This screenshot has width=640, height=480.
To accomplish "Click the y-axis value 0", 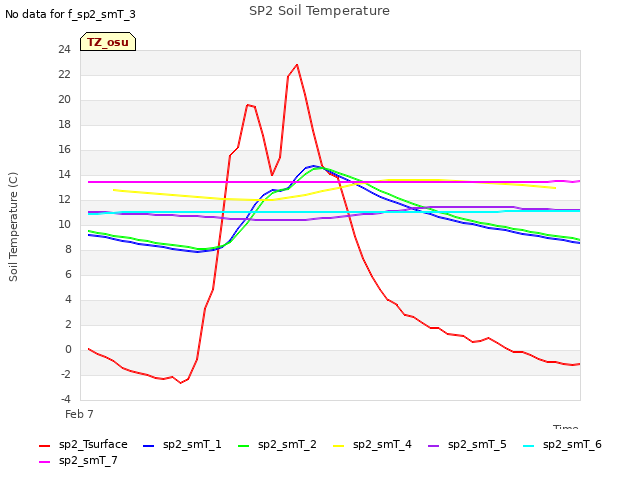I will coord(68,349).
